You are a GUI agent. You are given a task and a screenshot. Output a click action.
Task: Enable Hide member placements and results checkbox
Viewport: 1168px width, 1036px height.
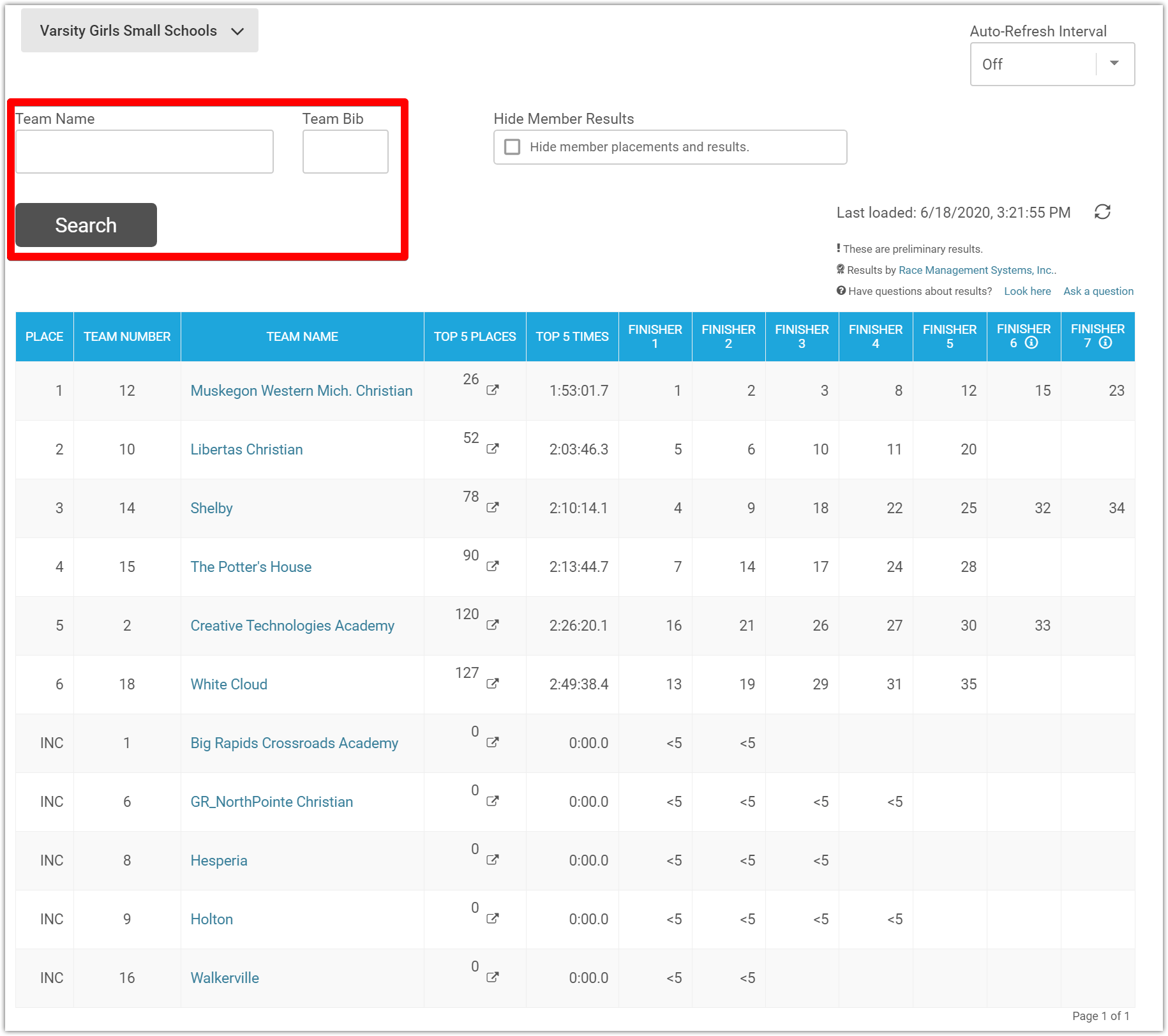[x=512, y=147]
